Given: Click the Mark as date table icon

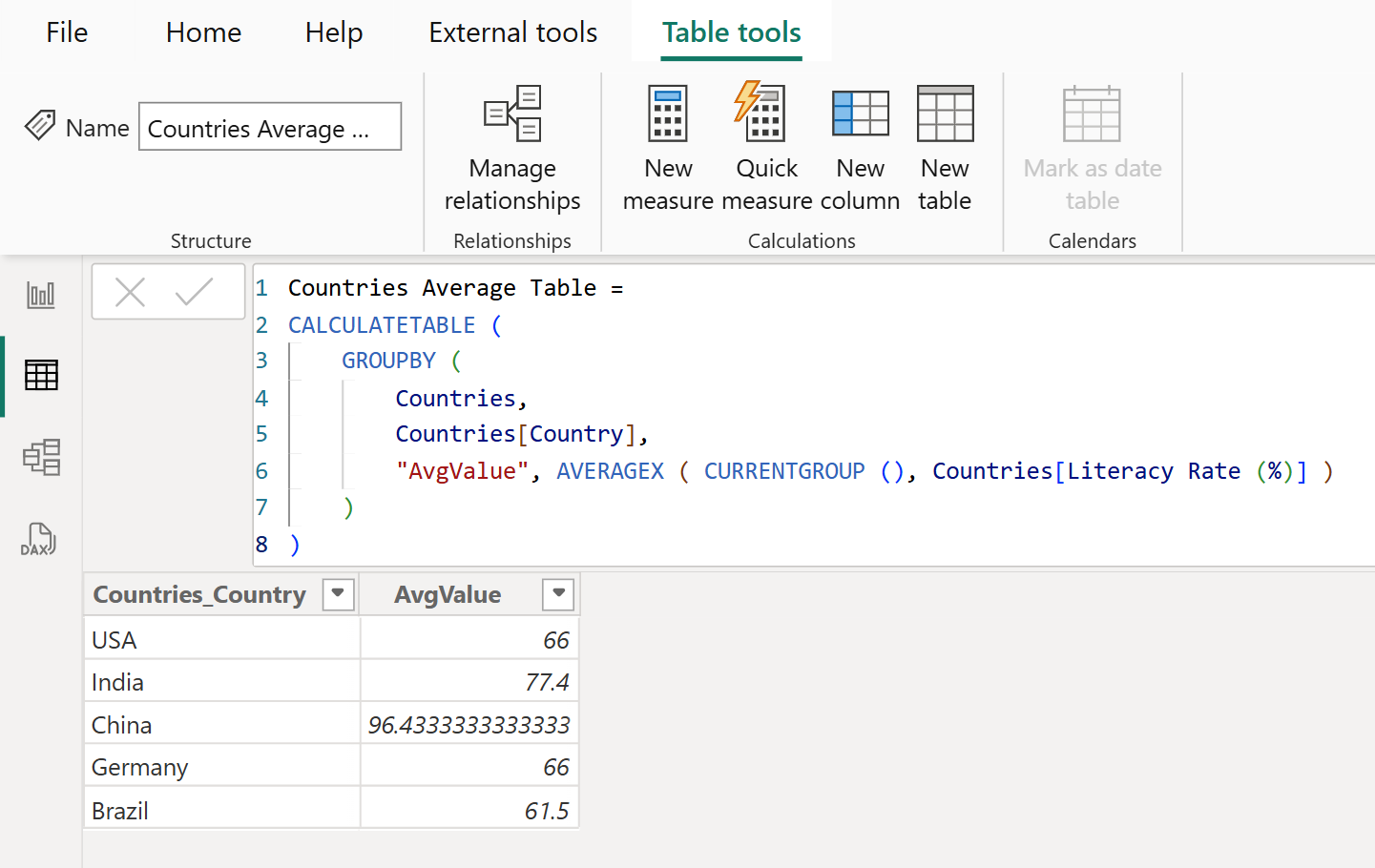Looking at the screenshot, I should pos(1092,148).
